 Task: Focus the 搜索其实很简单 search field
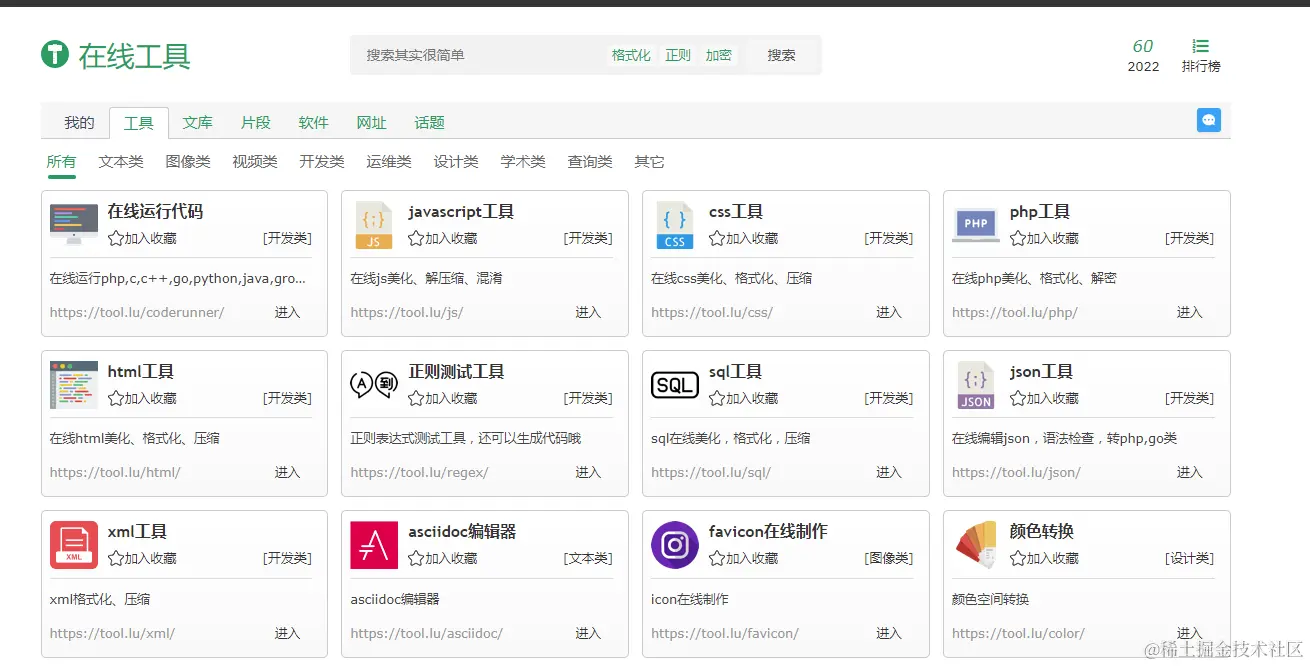477,55
